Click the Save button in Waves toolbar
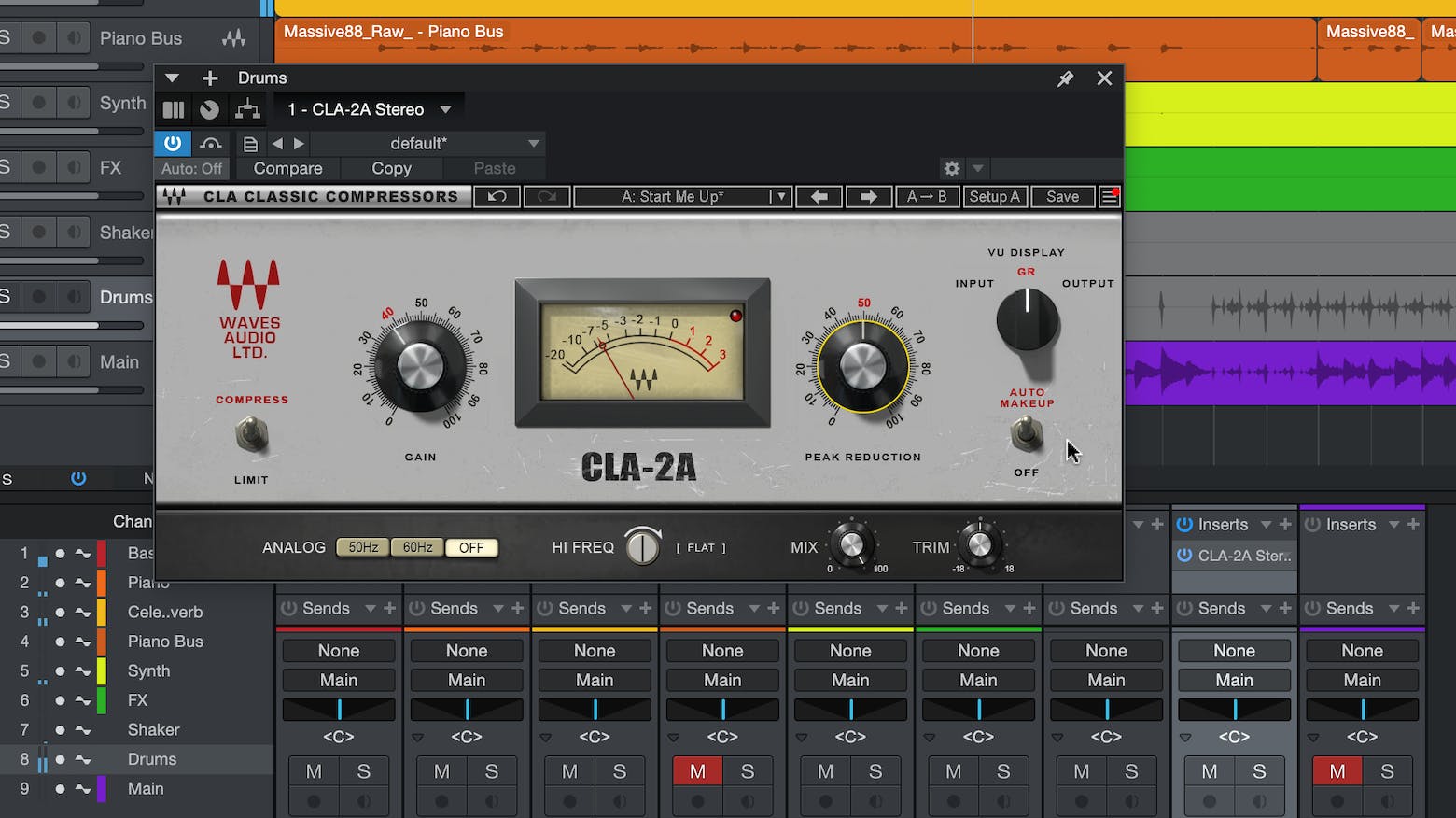The image size is (1456, 818). point(1062,196)
